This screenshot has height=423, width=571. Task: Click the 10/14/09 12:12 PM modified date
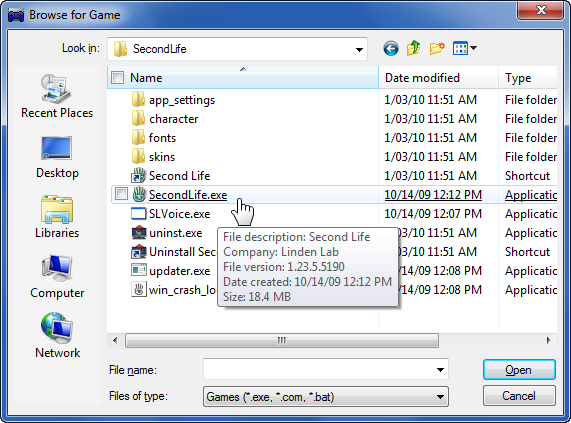tap(433, 195)
